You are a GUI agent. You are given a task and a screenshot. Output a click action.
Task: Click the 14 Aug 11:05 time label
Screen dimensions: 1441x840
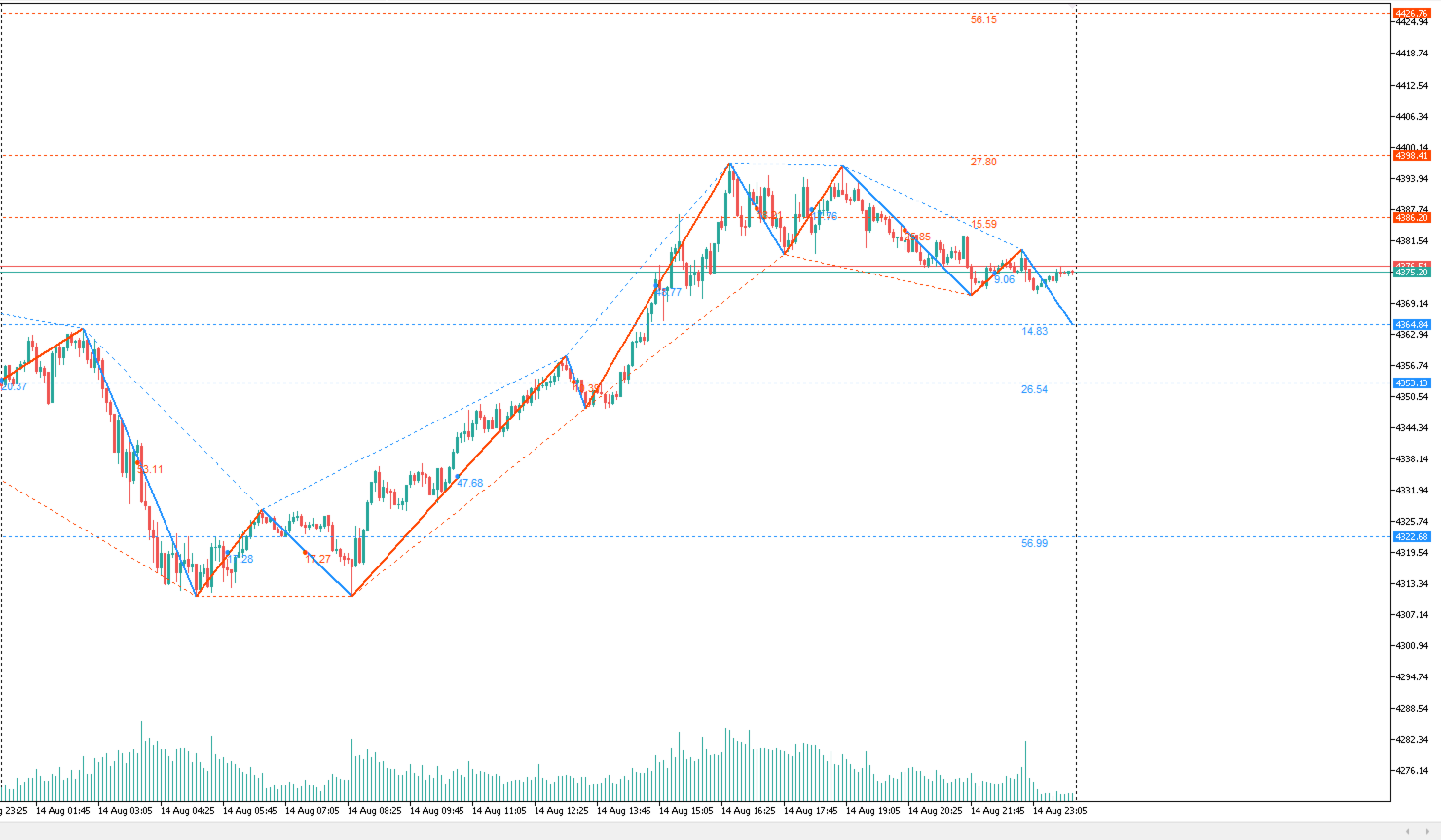(499, 810)
